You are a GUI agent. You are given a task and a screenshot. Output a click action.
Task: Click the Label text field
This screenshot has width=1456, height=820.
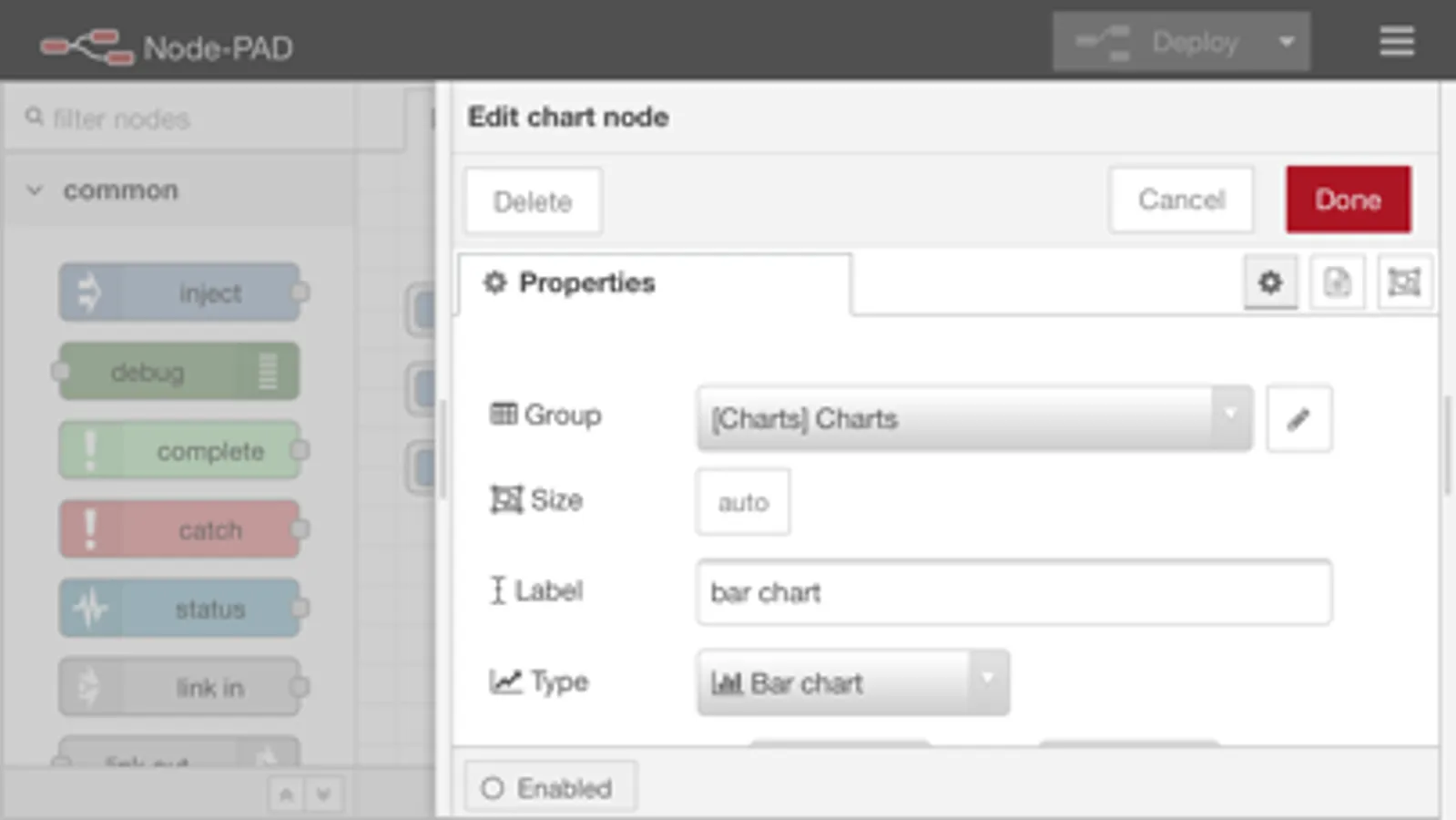coord(1013,592)
